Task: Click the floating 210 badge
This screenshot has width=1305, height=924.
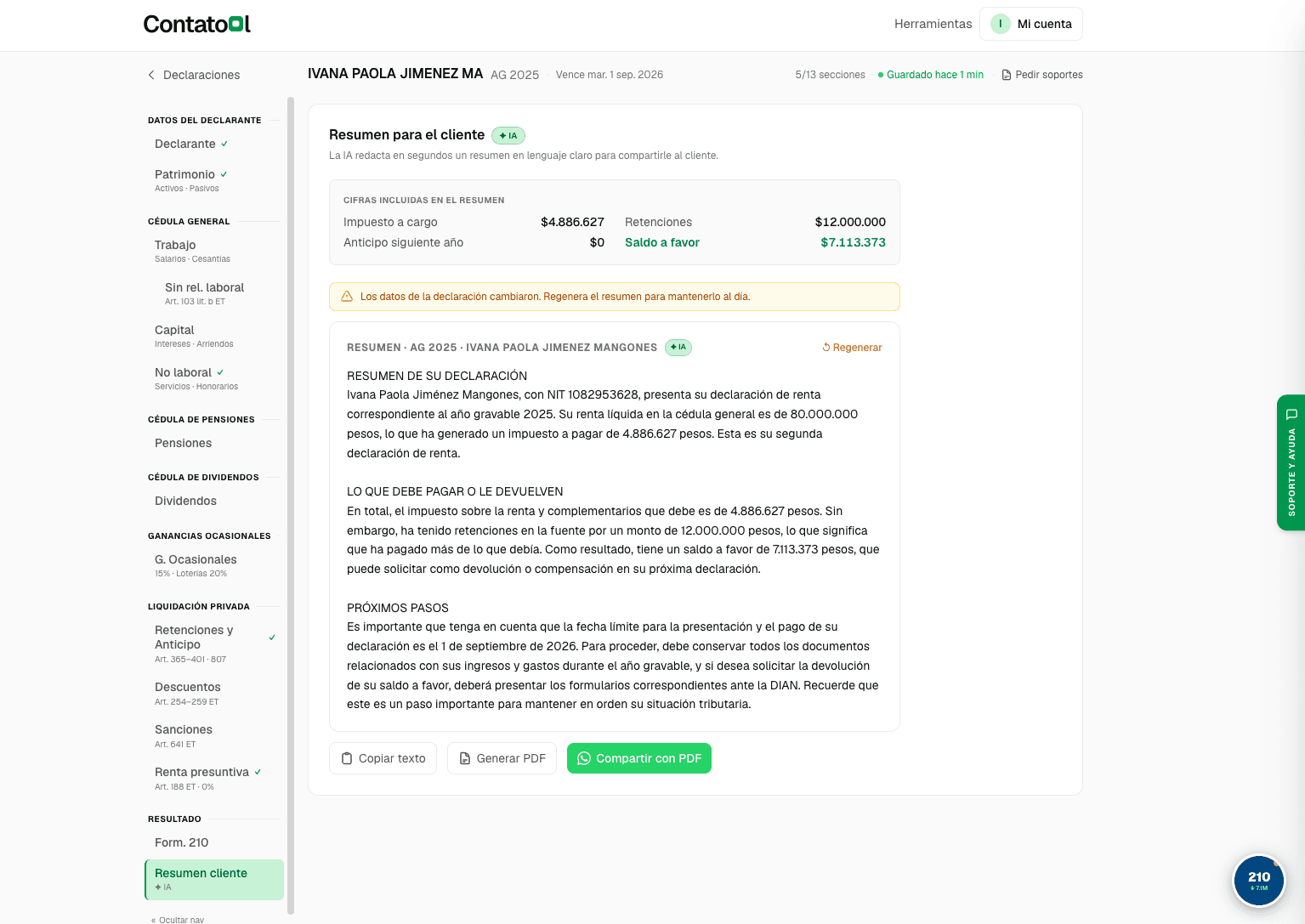Action: 1259,881
